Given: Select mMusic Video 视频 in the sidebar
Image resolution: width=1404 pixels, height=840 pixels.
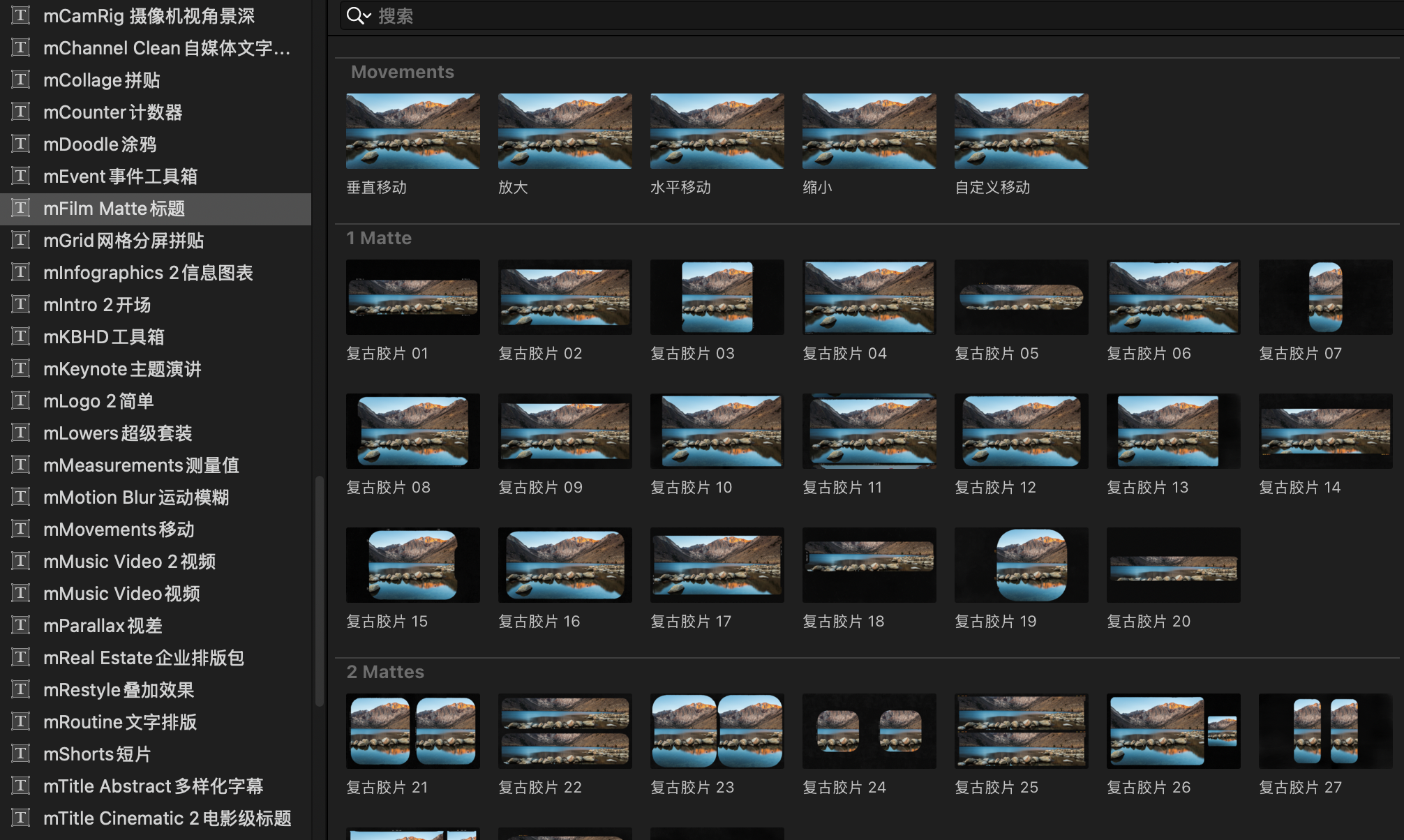Looking at the screenshot, I should 156,593.
